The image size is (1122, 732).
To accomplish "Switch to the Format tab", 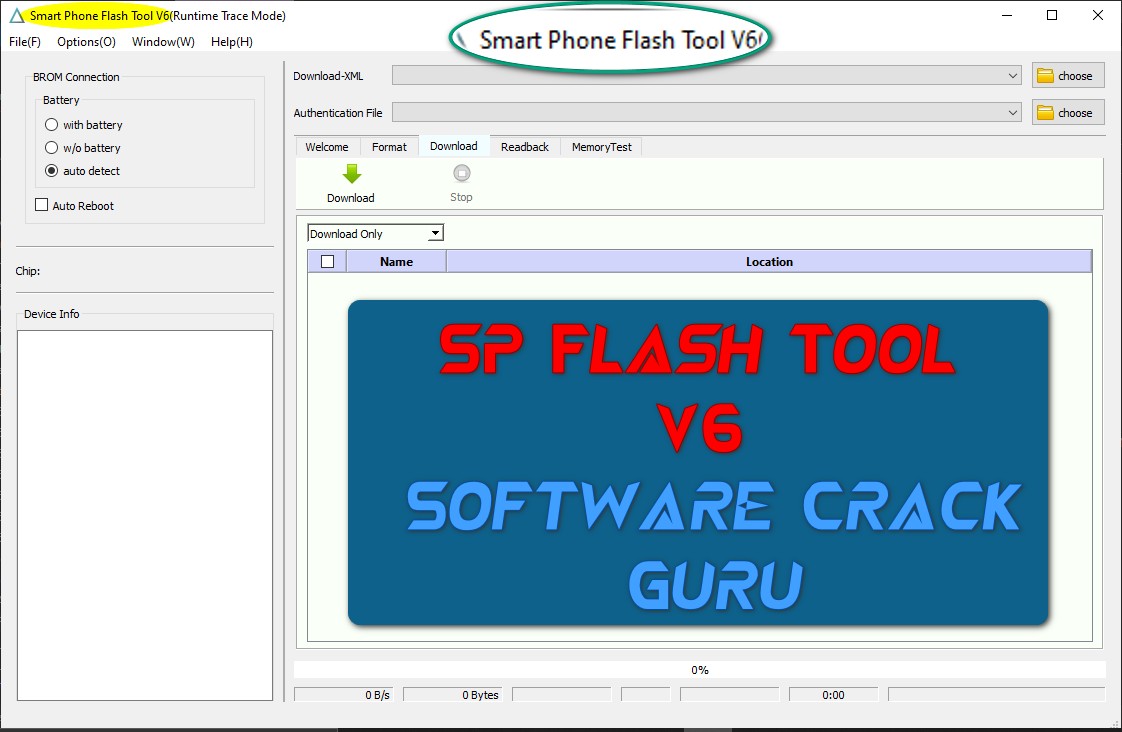I will [x=389, y=147].
